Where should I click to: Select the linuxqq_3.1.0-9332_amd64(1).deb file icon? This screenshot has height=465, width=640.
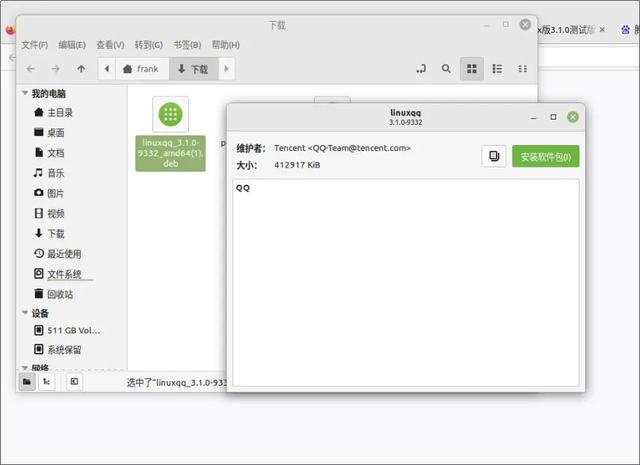click(171, 114)
